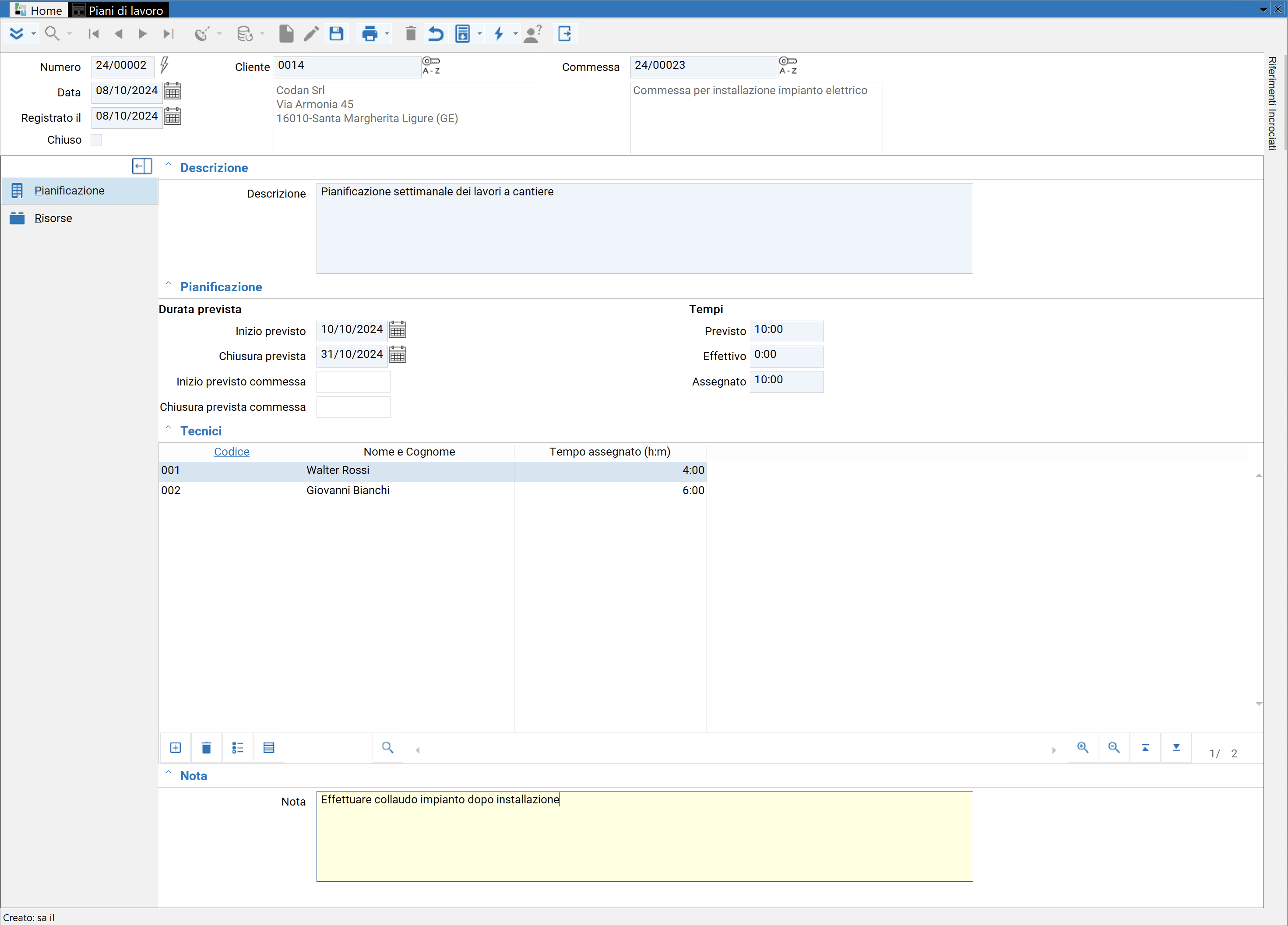1288x926 pixels.
Task: Click the printer icon
Action: point(370,34)
